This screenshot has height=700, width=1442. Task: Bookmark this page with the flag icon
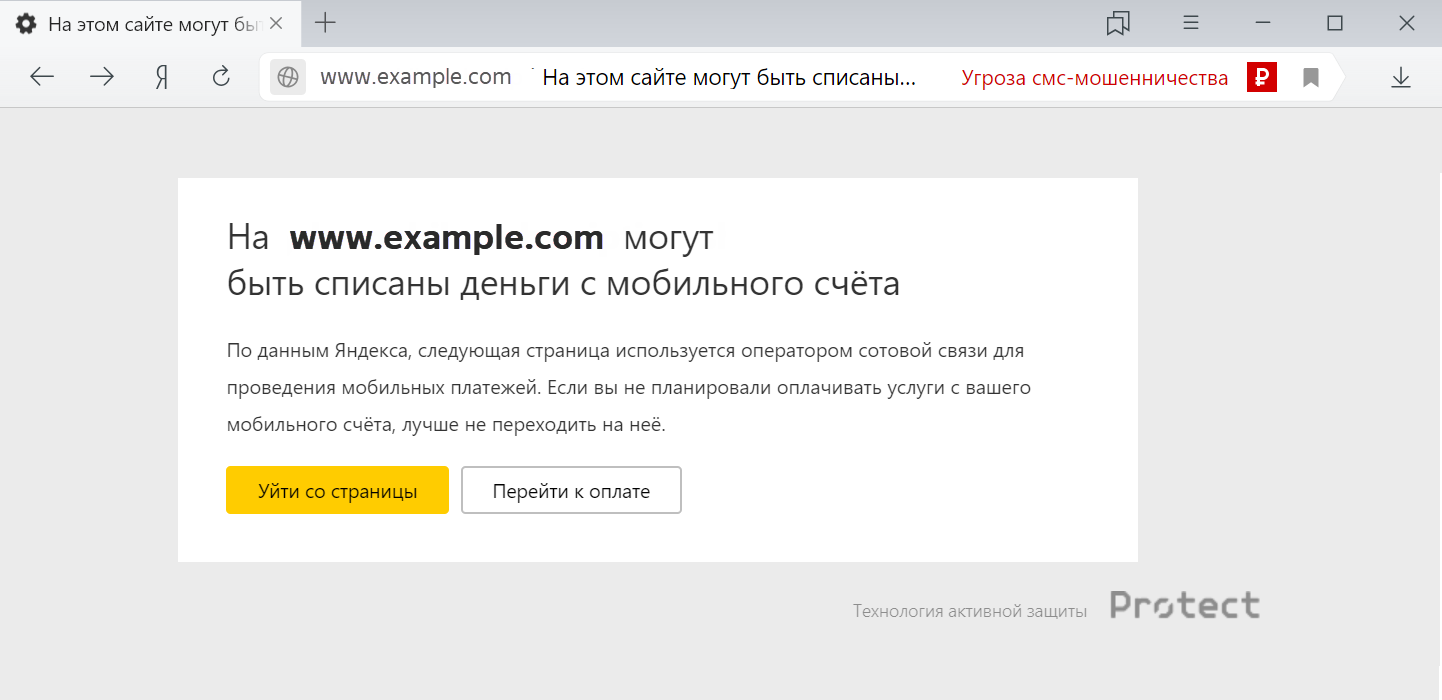pos(1311,77)
